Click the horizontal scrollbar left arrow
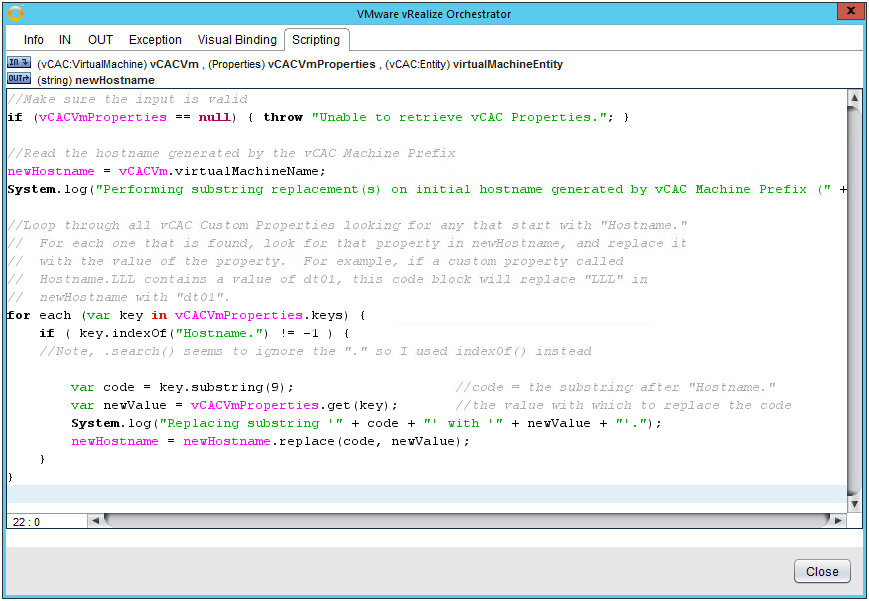869x601 pixels. 95,521
